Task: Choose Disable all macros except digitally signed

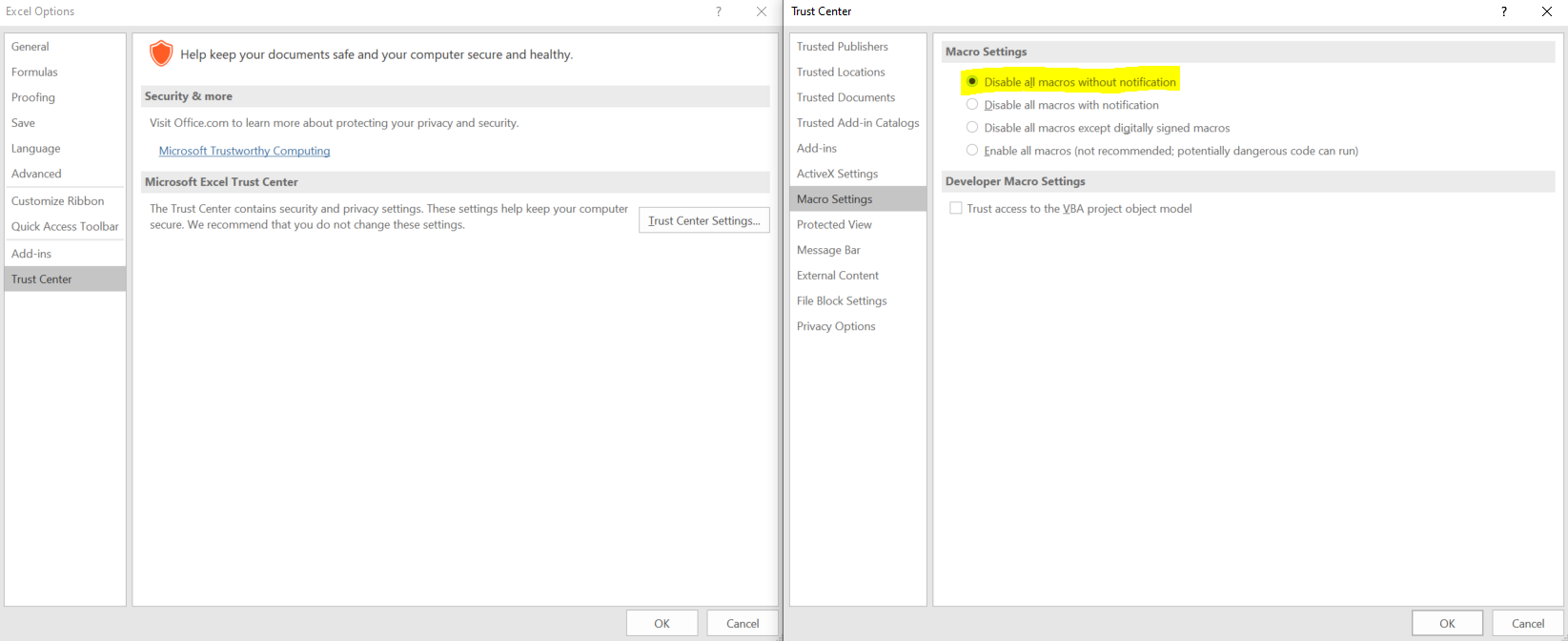Action: (972, 128)
